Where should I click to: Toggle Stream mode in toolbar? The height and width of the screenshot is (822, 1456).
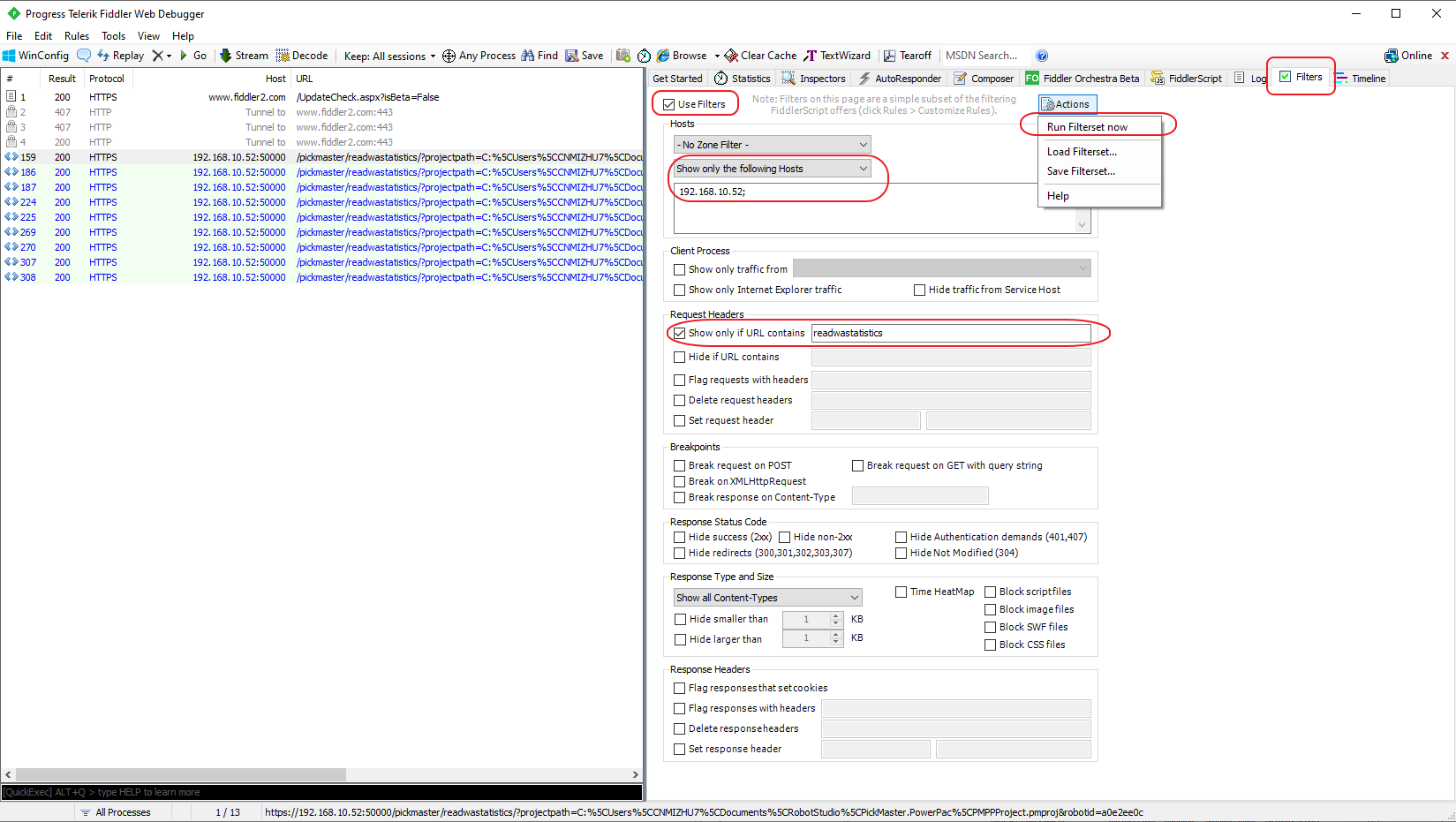pos(244,56)
